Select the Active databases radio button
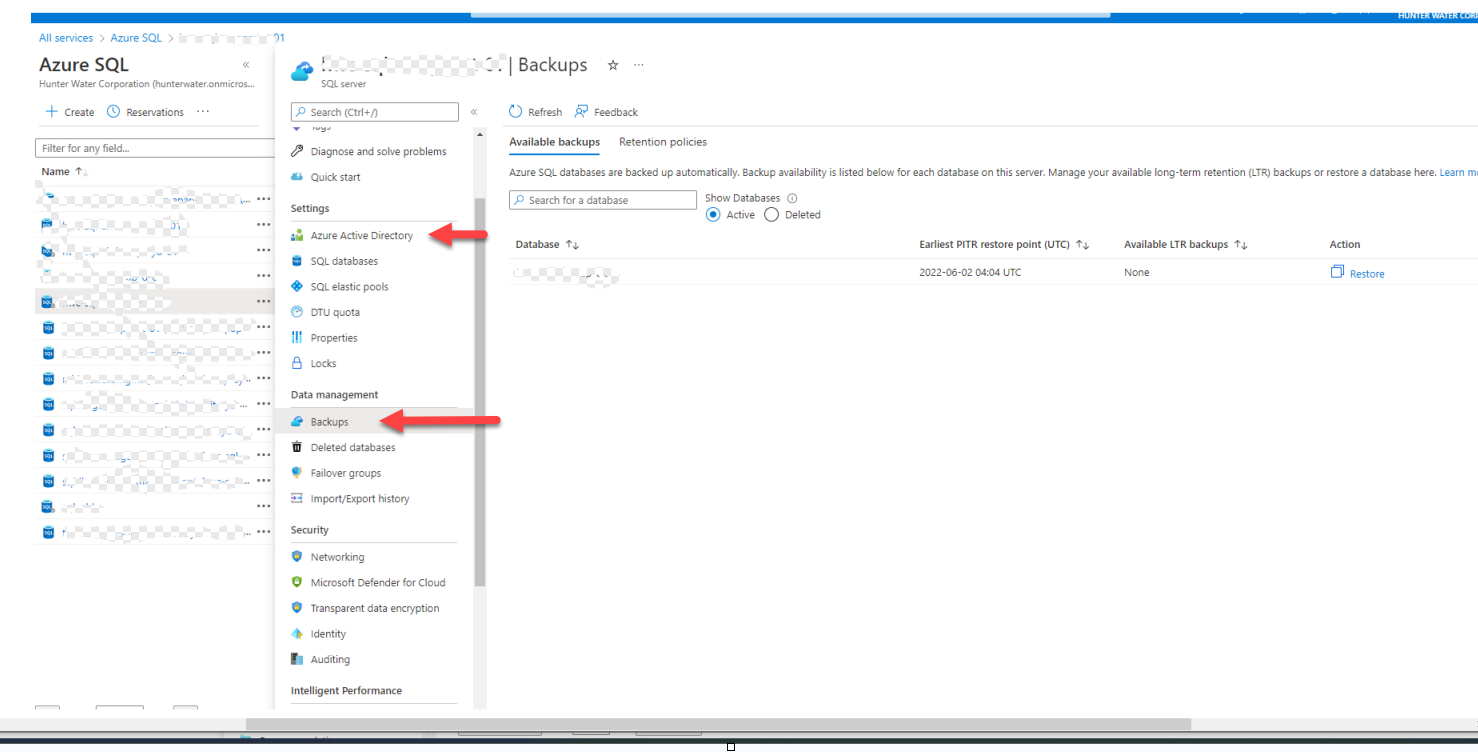This screenshot has height=752, width=1478. click(713, 215)
